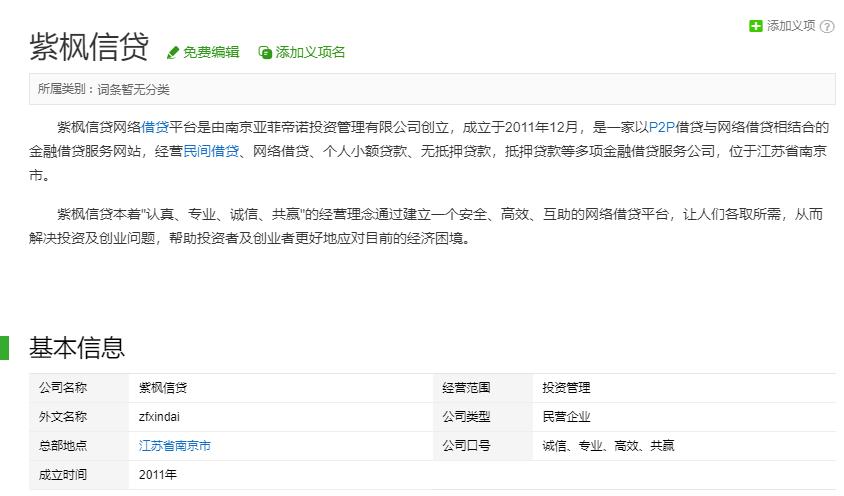Image resolution: width=844 pixels, height=496 pixels.
Task: Open the 民间借贷 hyperlink
Action: [x=211, y=151]
